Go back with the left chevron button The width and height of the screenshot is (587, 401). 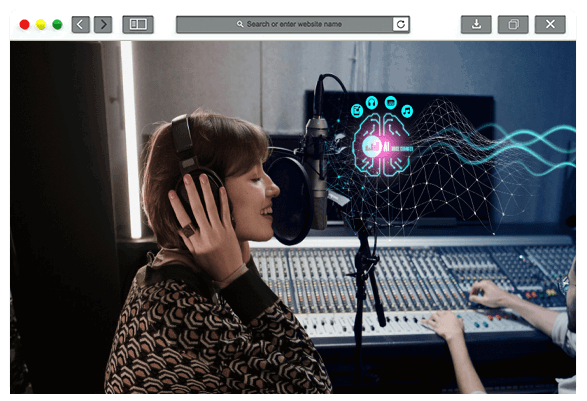coord(80,25)
